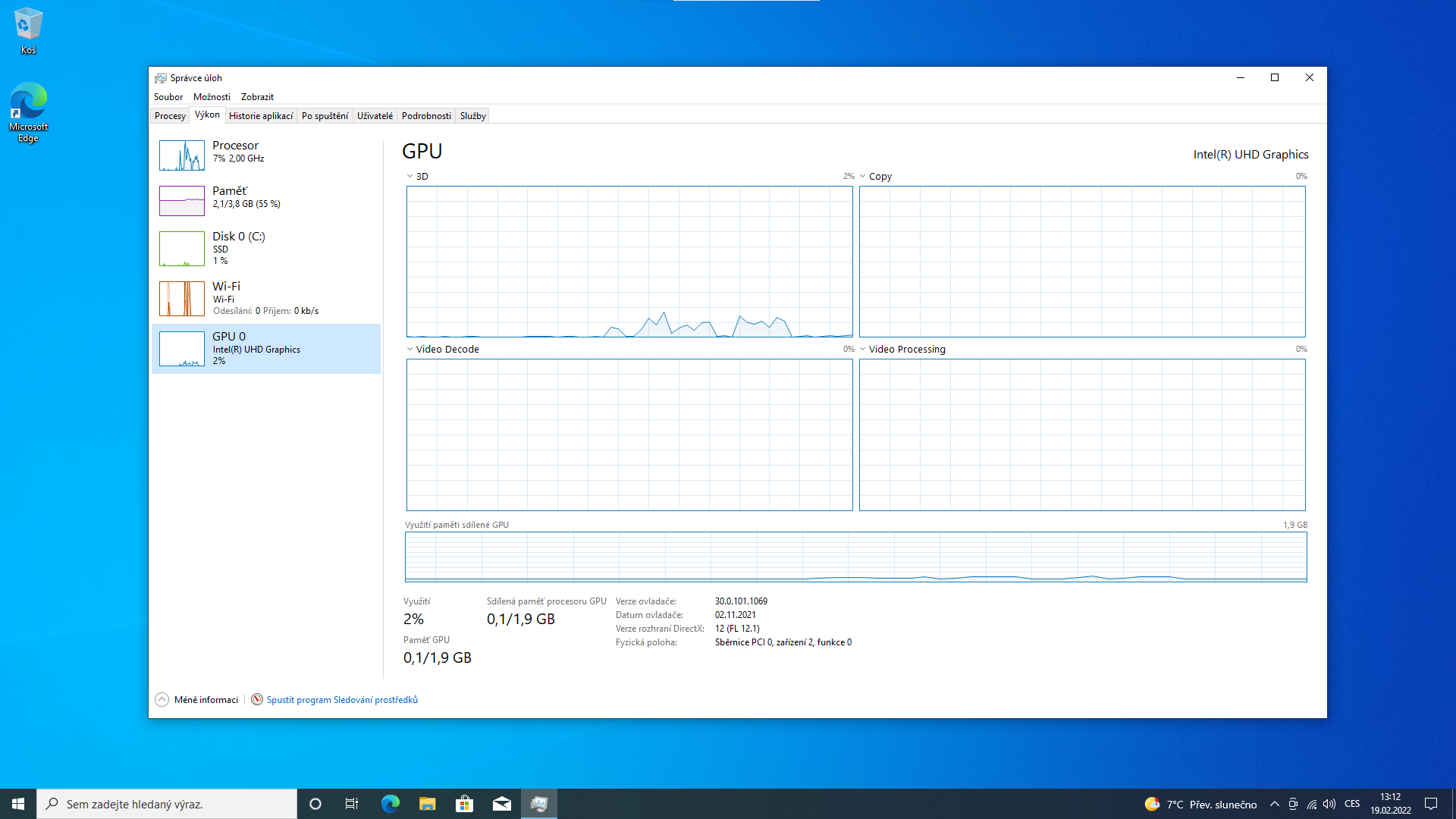
Task: Open Cortana from the taskbar circle icon
Action: pos(315,804)
